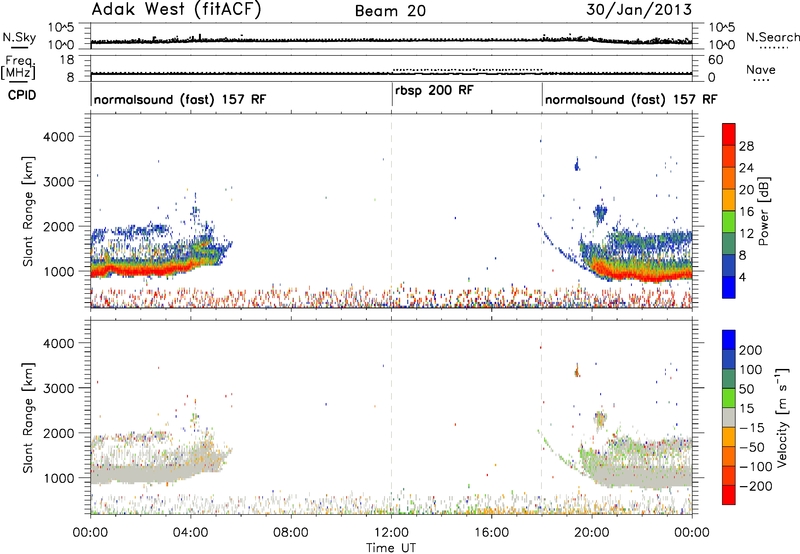Click the "16:00" time axis tick label
Screen dimensions: 800x554
pyautogui.click(x=491, y=533)
